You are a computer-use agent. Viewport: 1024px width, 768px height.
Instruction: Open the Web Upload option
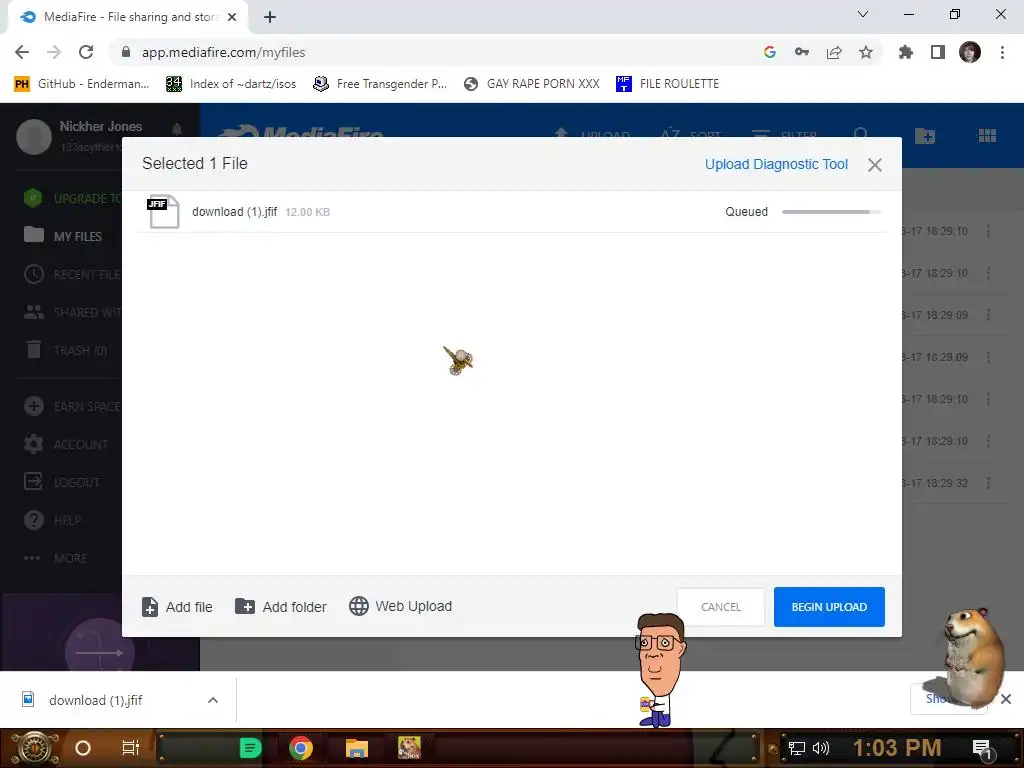tap(400, 606)
